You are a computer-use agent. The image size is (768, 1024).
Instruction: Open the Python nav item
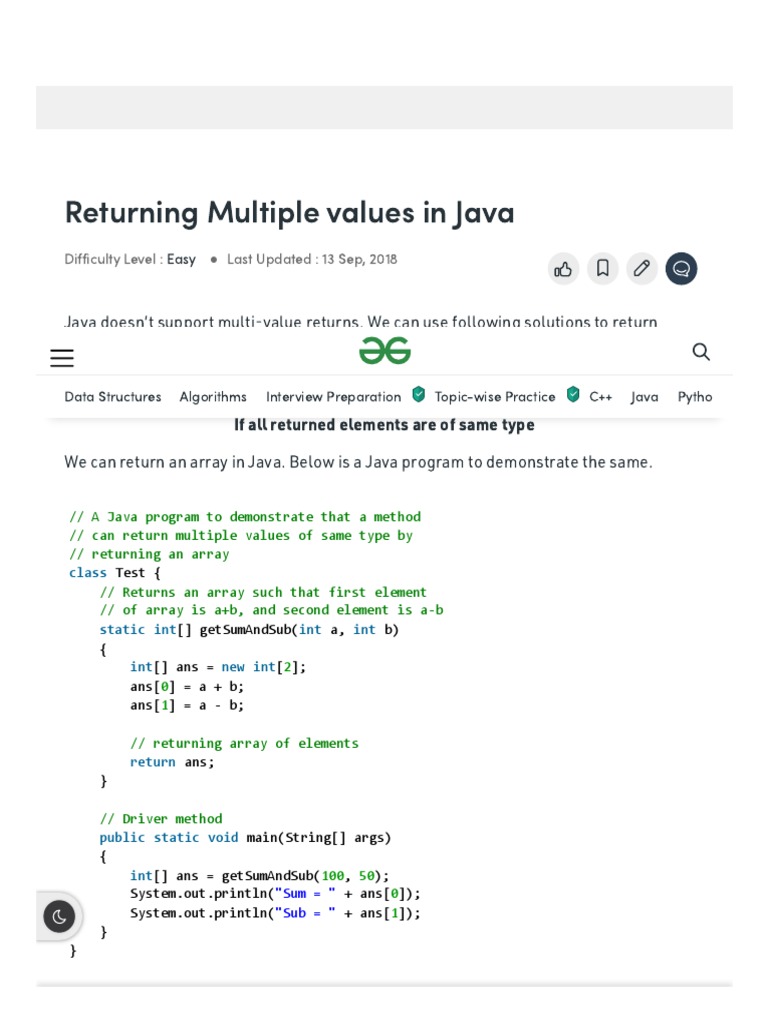(695, 397)
